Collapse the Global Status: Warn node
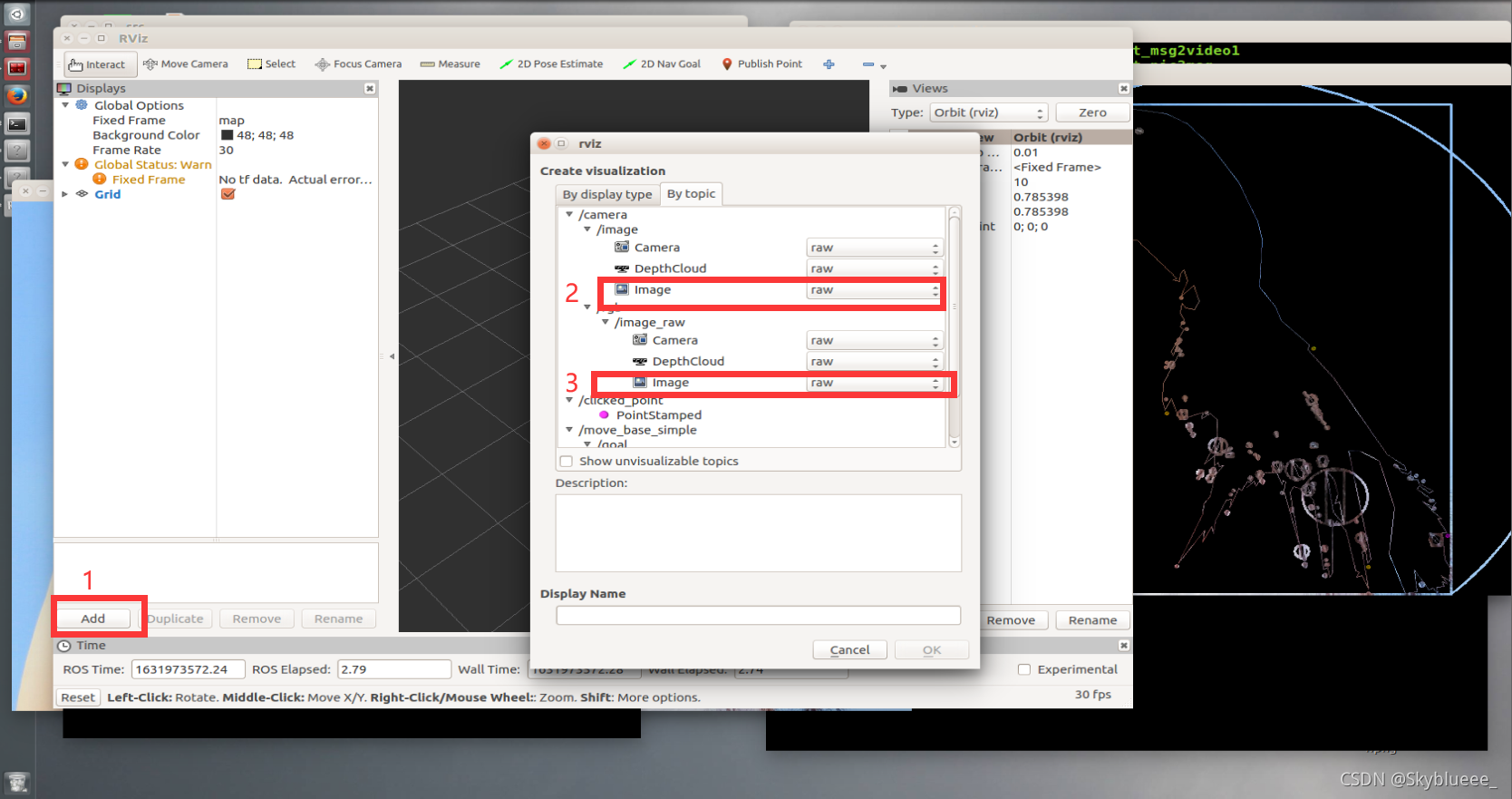 65,164
